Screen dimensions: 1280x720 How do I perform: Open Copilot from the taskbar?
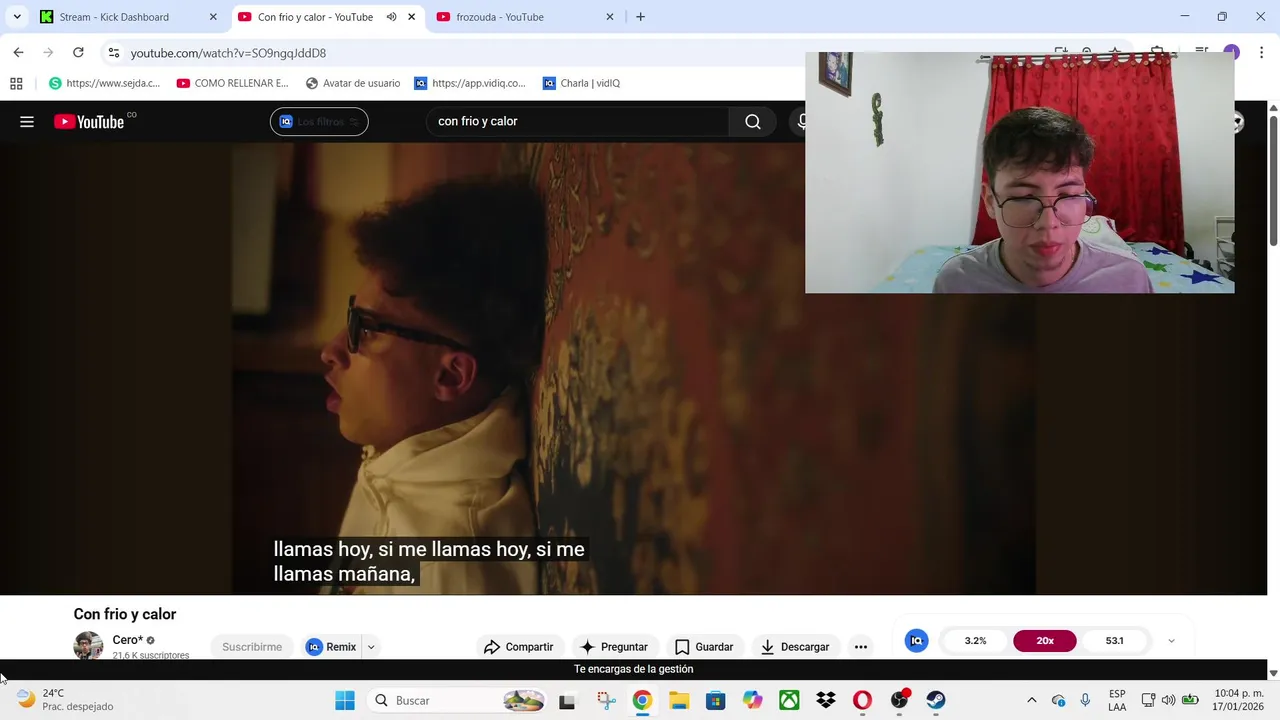click(752, 700)
